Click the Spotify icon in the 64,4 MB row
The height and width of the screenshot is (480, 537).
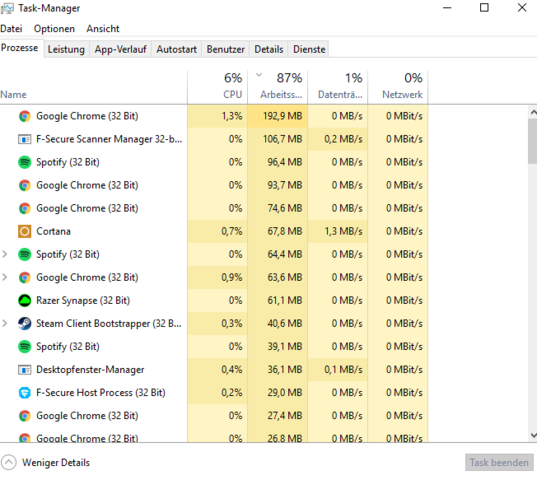coord(24,254)
